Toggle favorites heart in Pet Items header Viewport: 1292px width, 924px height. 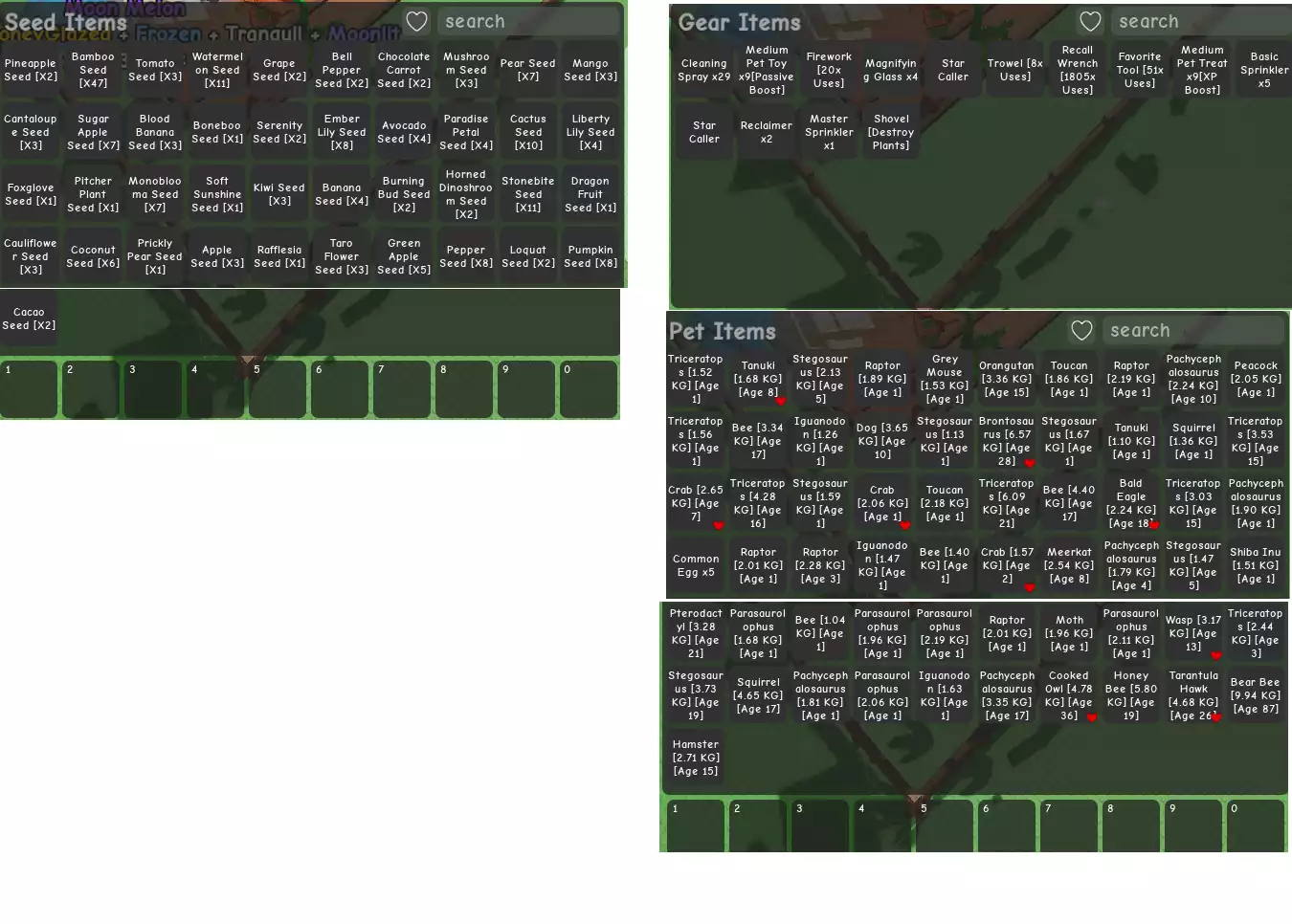[x=1081, y=330]
